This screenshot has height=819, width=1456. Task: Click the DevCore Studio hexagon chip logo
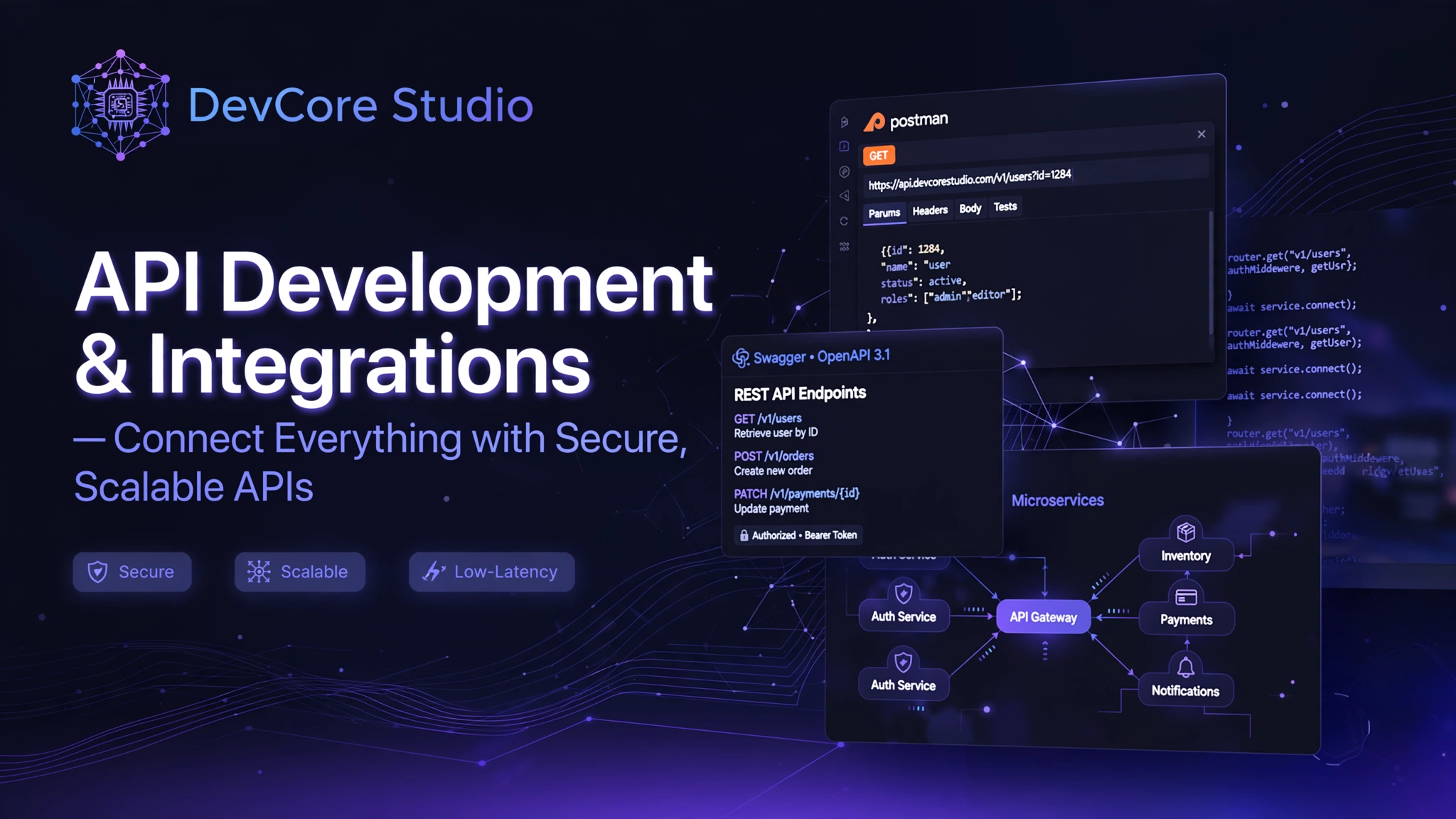coord(121,105)
